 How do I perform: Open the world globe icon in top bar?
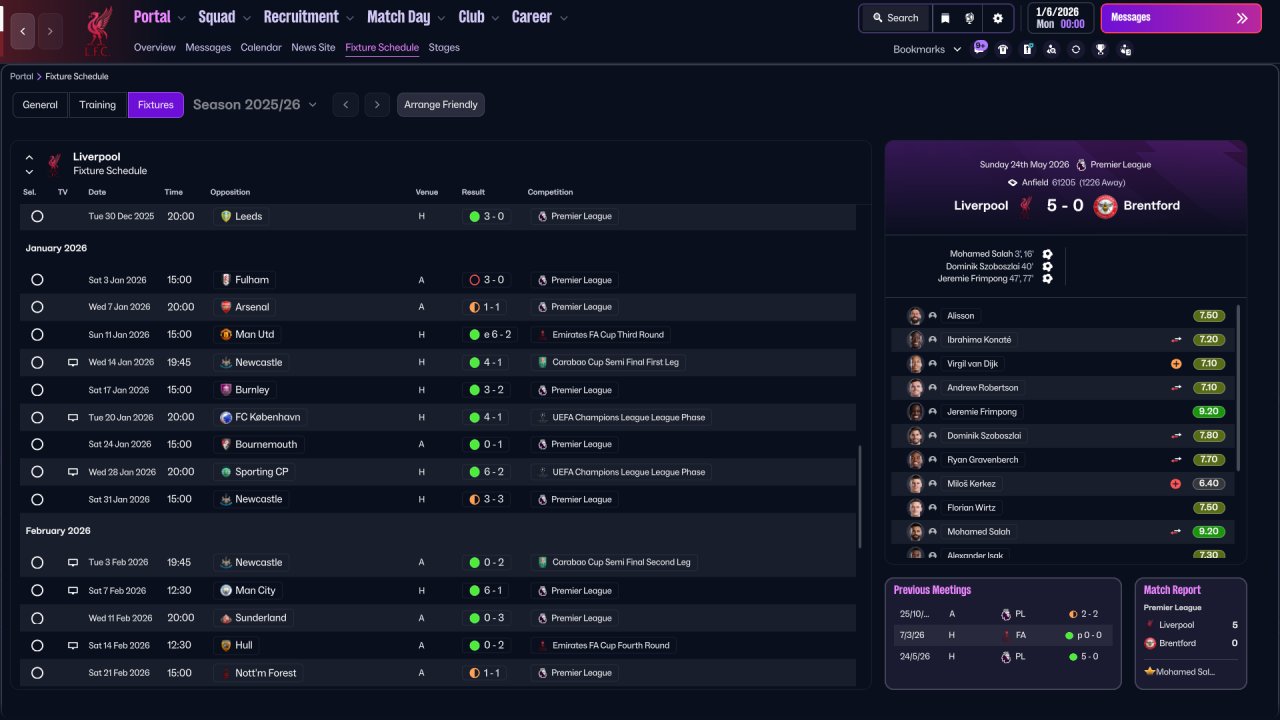969,18
